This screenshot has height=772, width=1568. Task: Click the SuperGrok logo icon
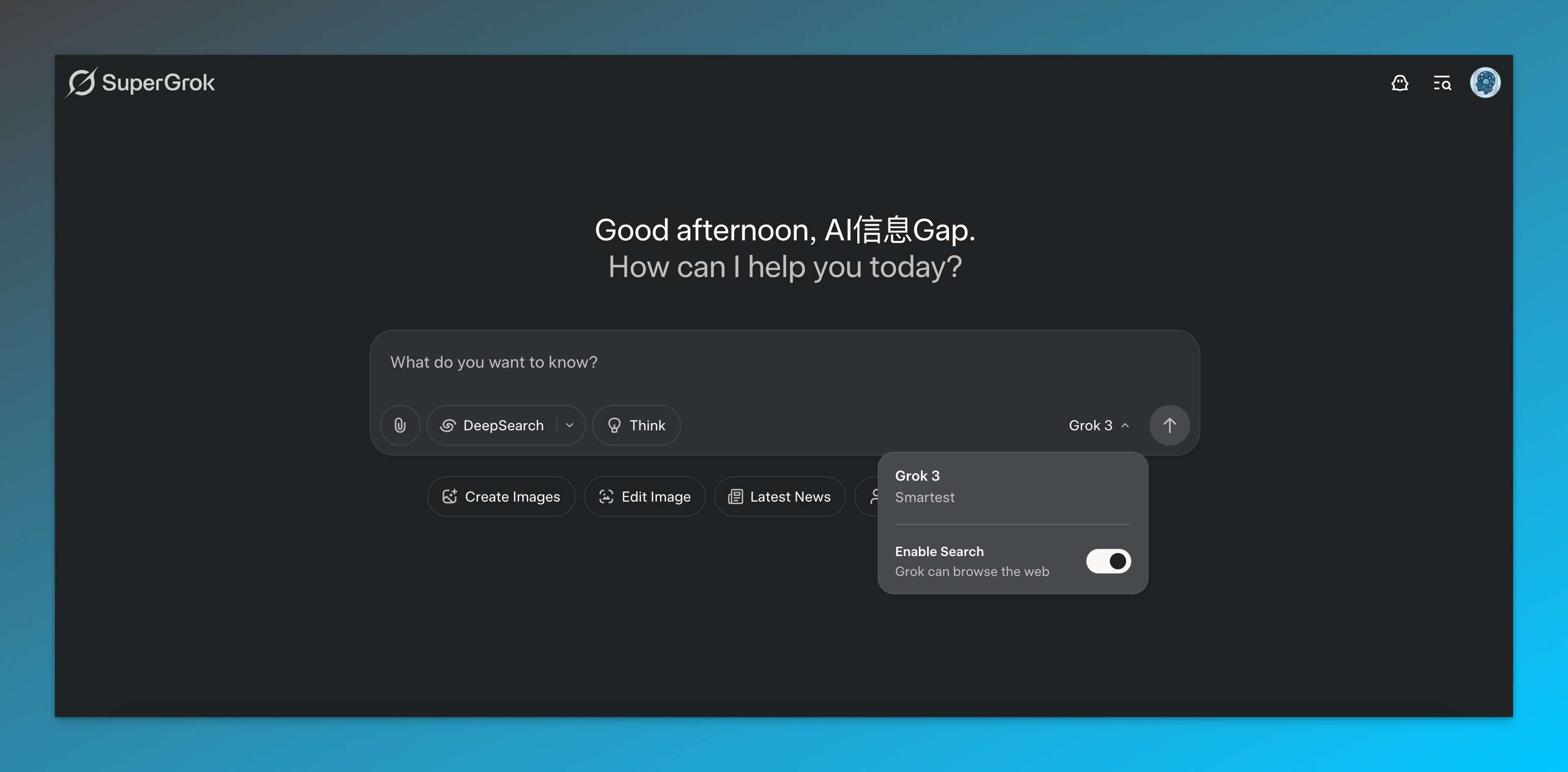[x=81, y=83]
